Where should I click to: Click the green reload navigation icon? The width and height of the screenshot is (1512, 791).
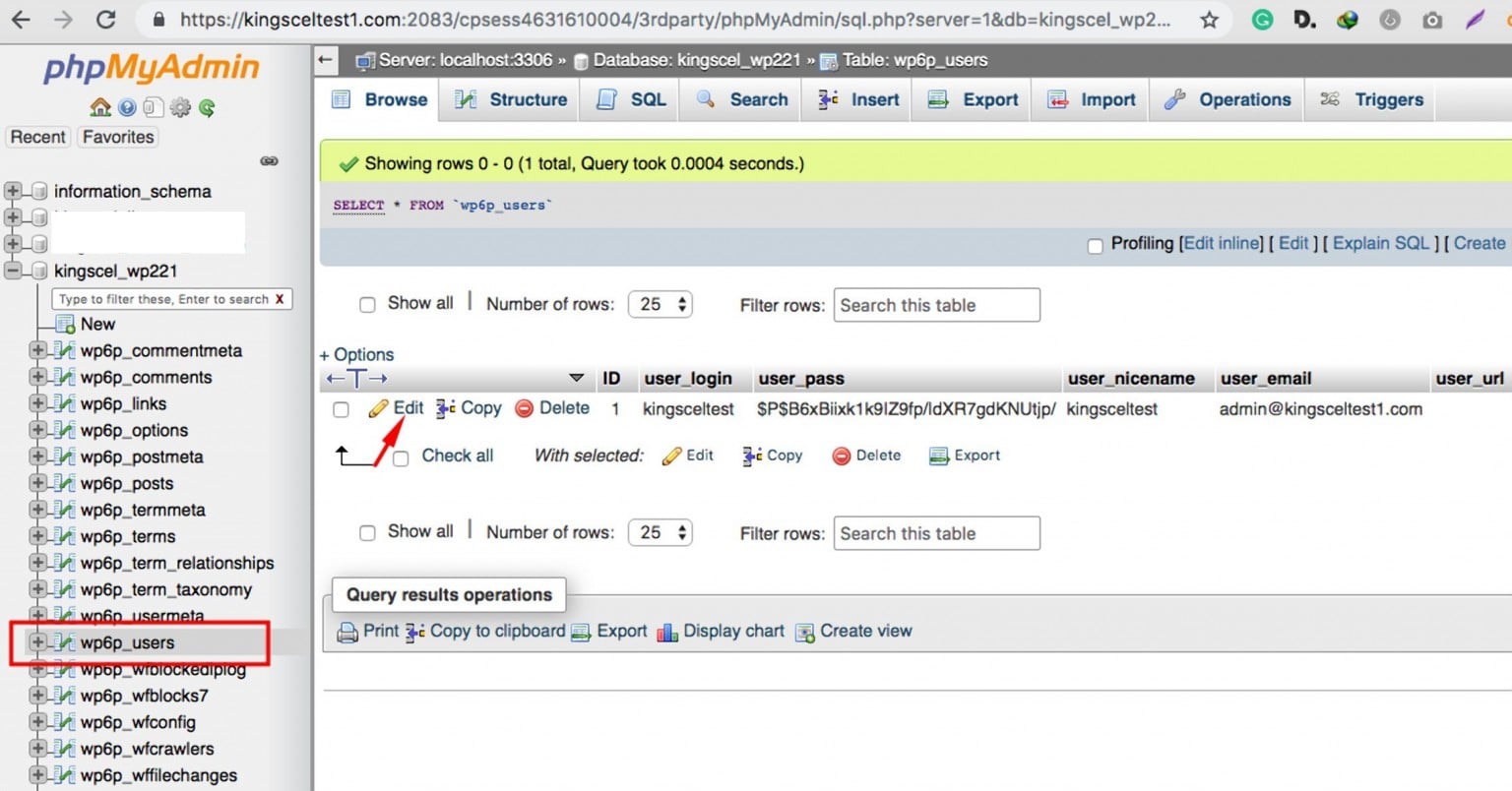(x=207, y=107)
